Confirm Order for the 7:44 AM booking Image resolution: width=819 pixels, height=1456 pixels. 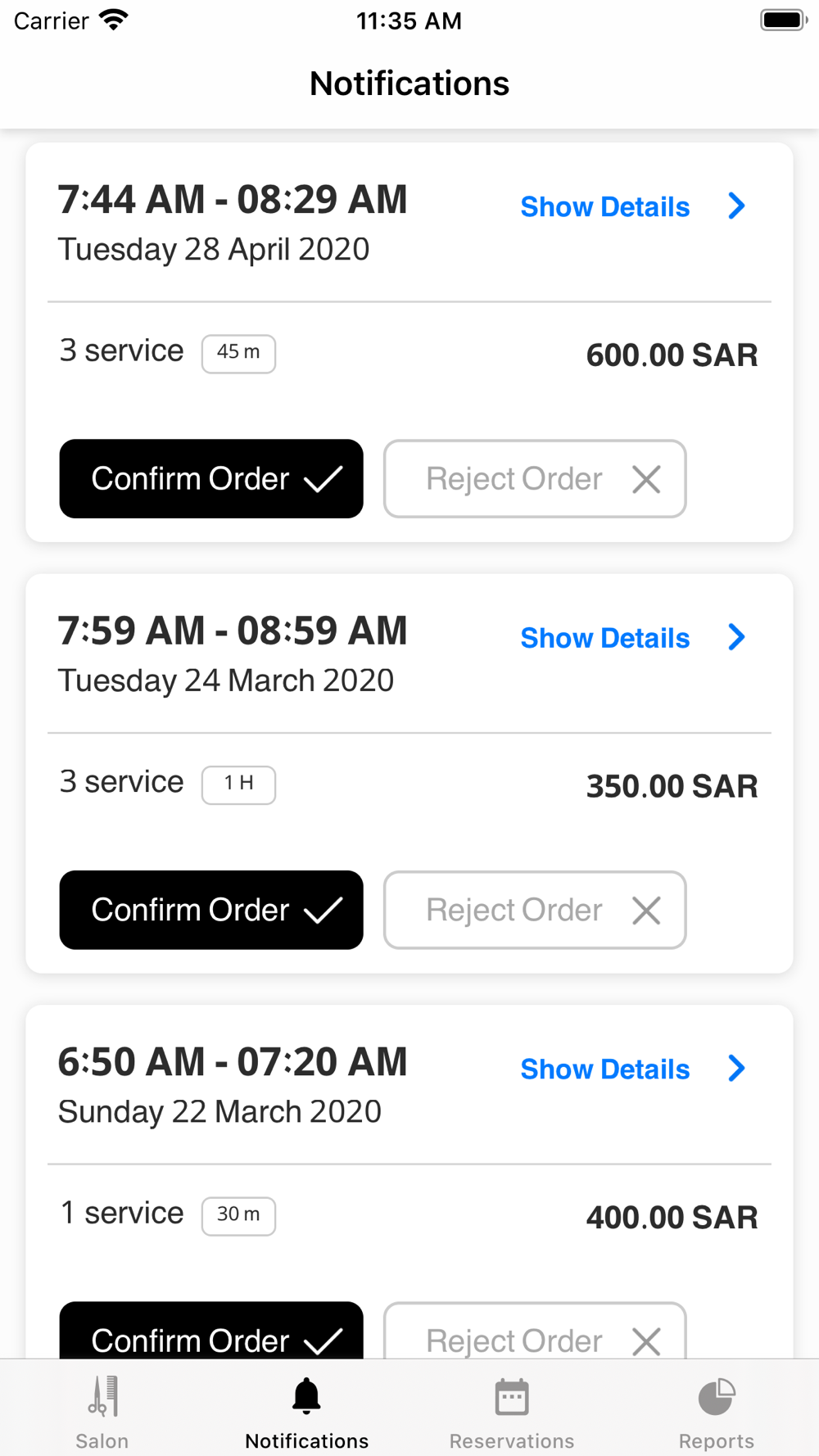coord(211,479)
